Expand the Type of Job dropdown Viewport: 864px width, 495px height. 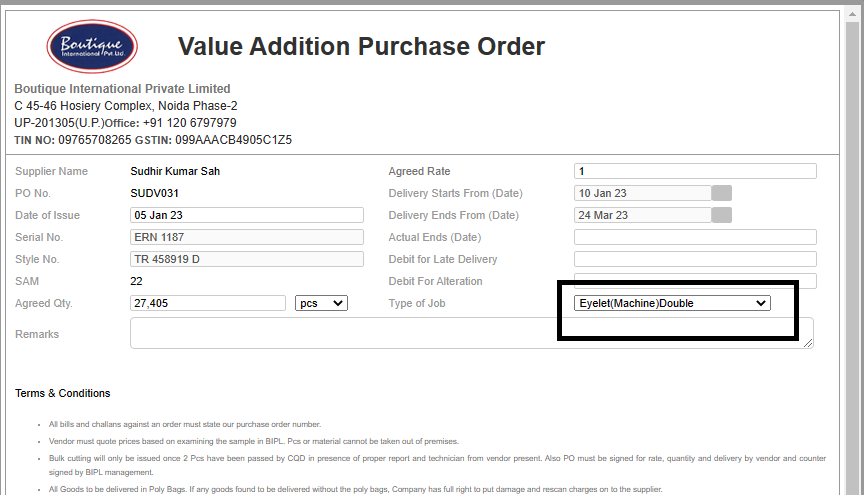tap(672, 303)
